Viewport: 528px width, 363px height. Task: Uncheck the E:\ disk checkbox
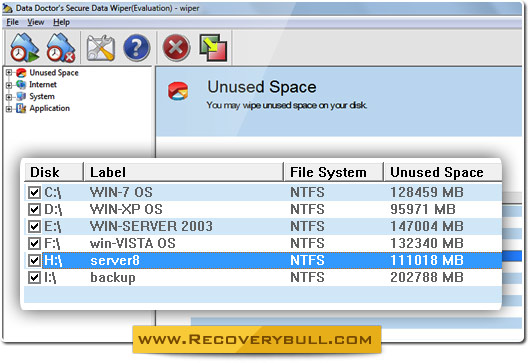click(34, 226)
